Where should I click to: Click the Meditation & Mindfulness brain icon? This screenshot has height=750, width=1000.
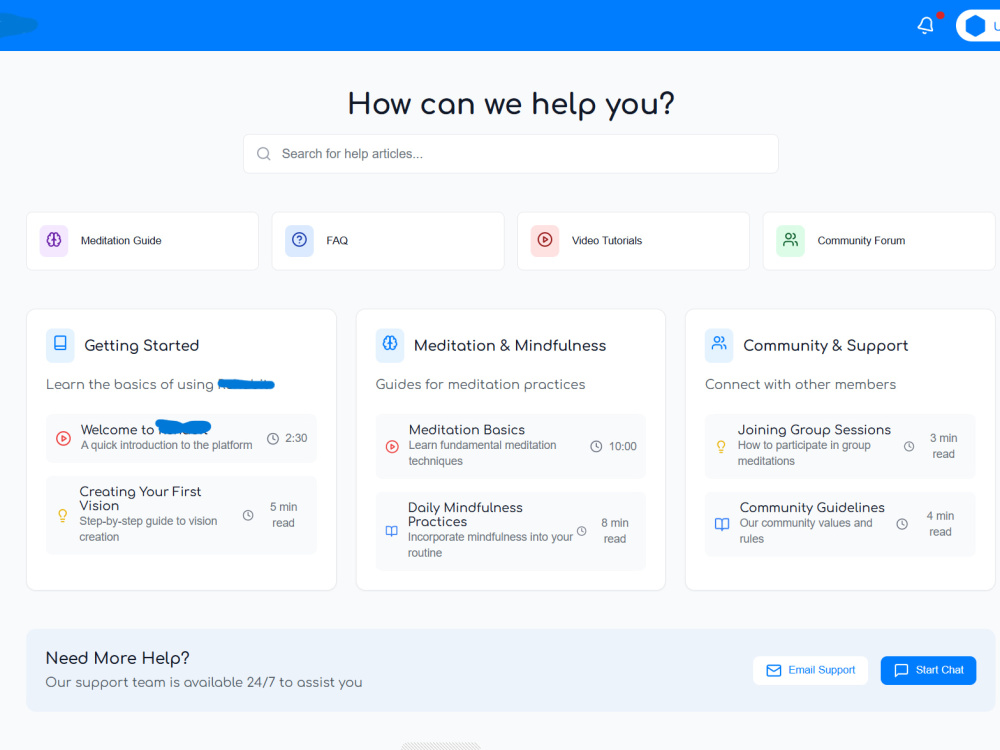click(390, 345)
